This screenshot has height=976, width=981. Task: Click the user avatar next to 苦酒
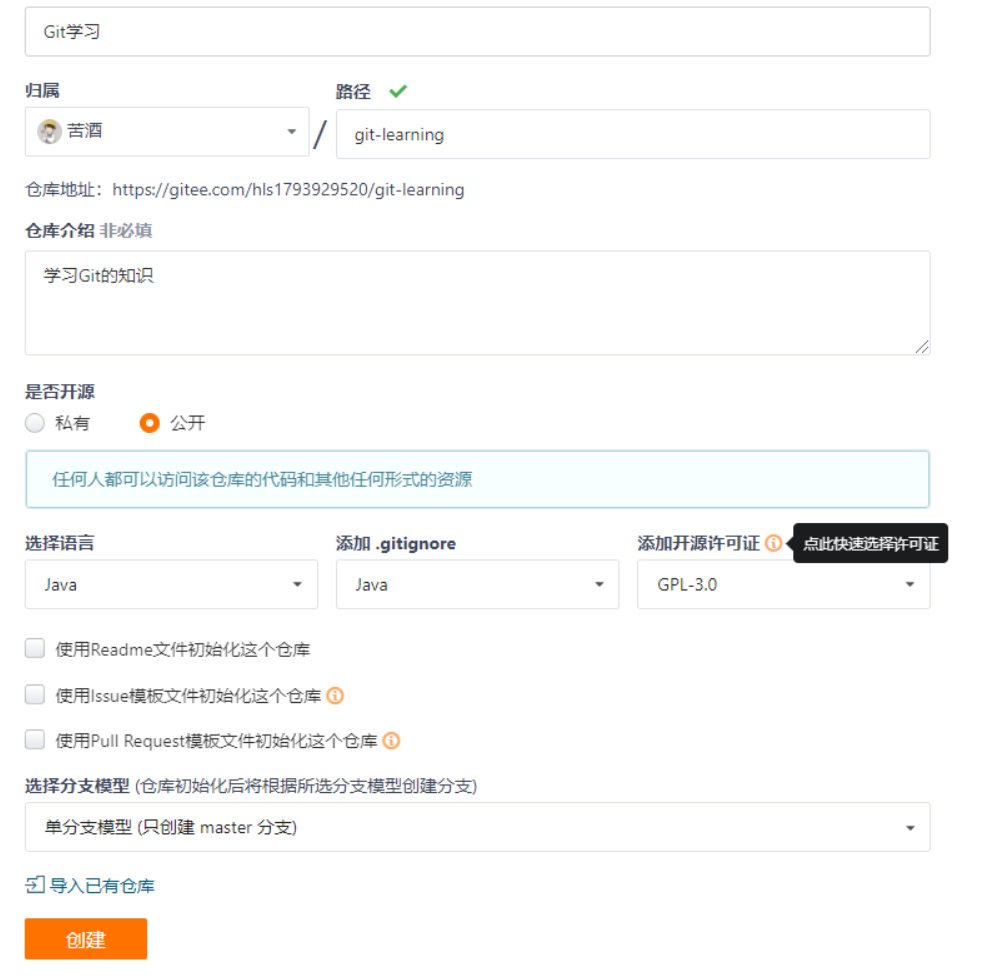[x=49, y=131]
